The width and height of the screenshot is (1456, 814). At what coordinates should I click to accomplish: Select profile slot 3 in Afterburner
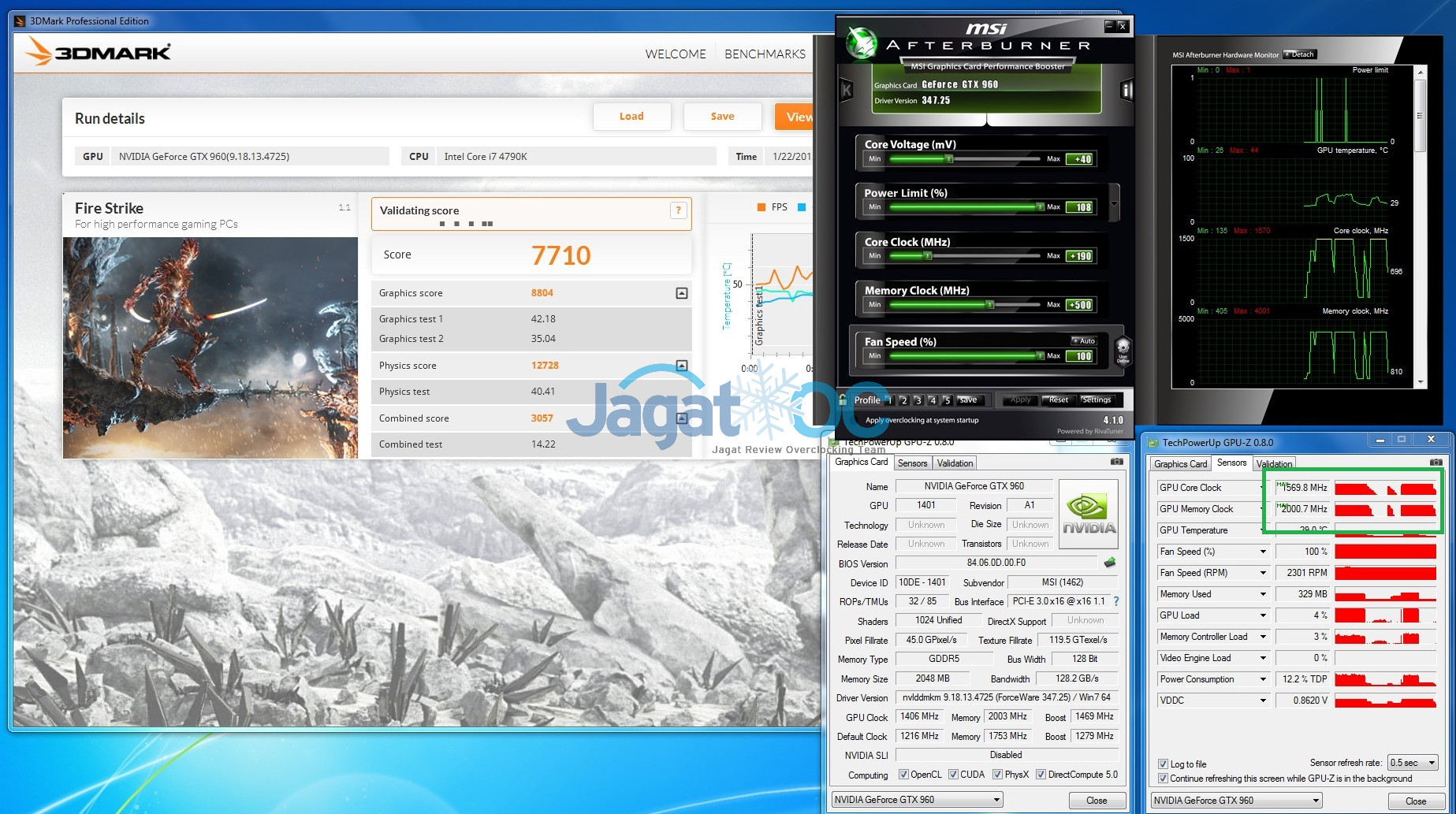coord(918,400)
